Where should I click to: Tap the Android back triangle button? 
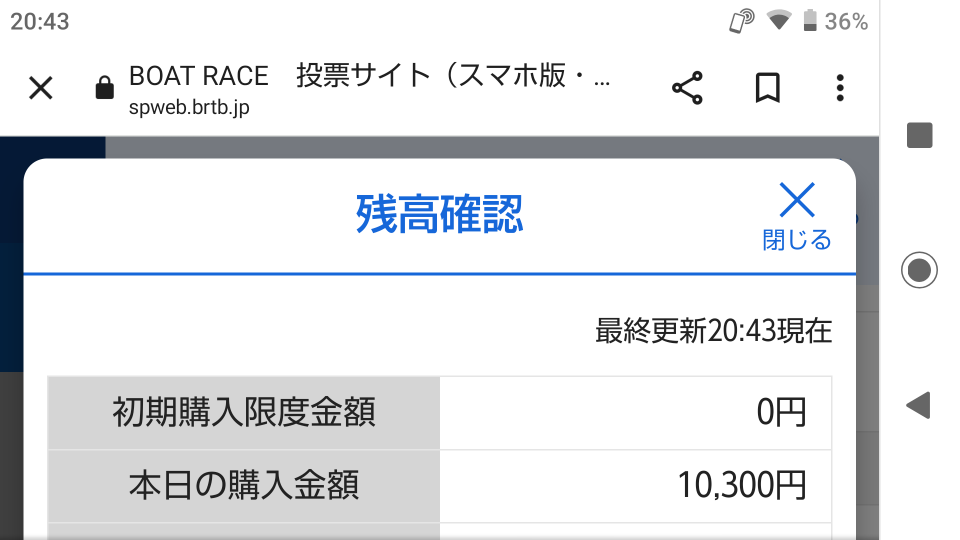[918, 405]
